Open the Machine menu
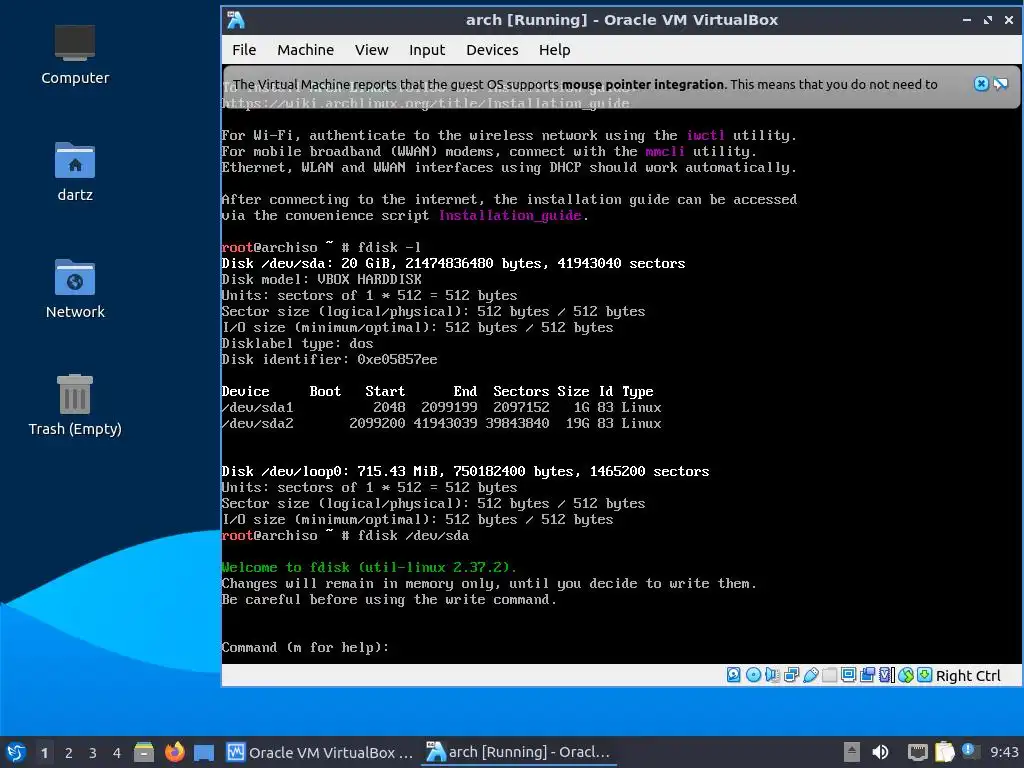 point(305,50)
